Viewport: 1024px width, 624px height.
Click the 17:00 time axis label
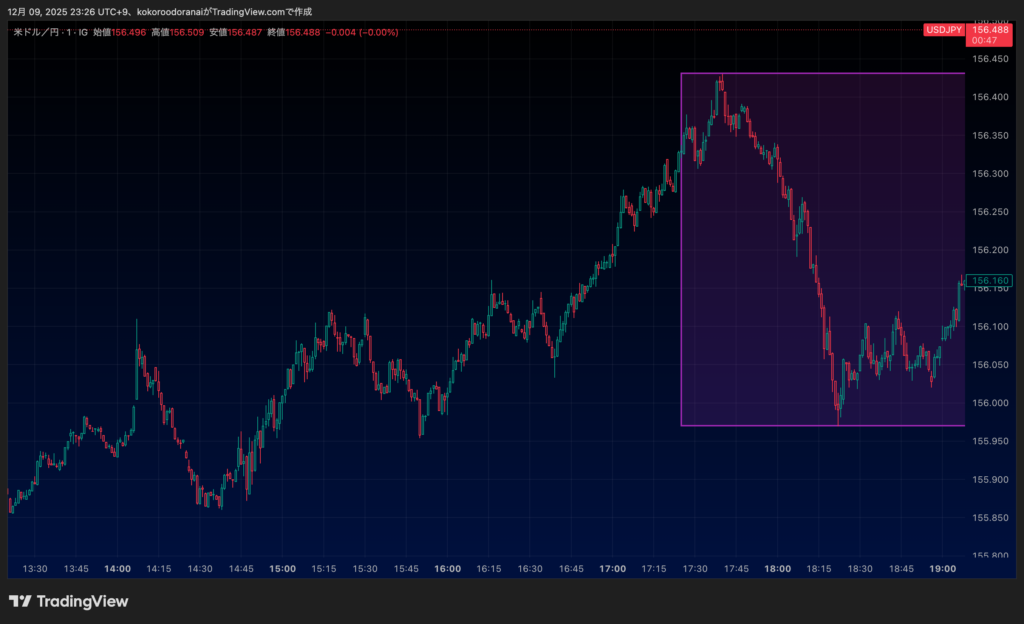point(612,568)
